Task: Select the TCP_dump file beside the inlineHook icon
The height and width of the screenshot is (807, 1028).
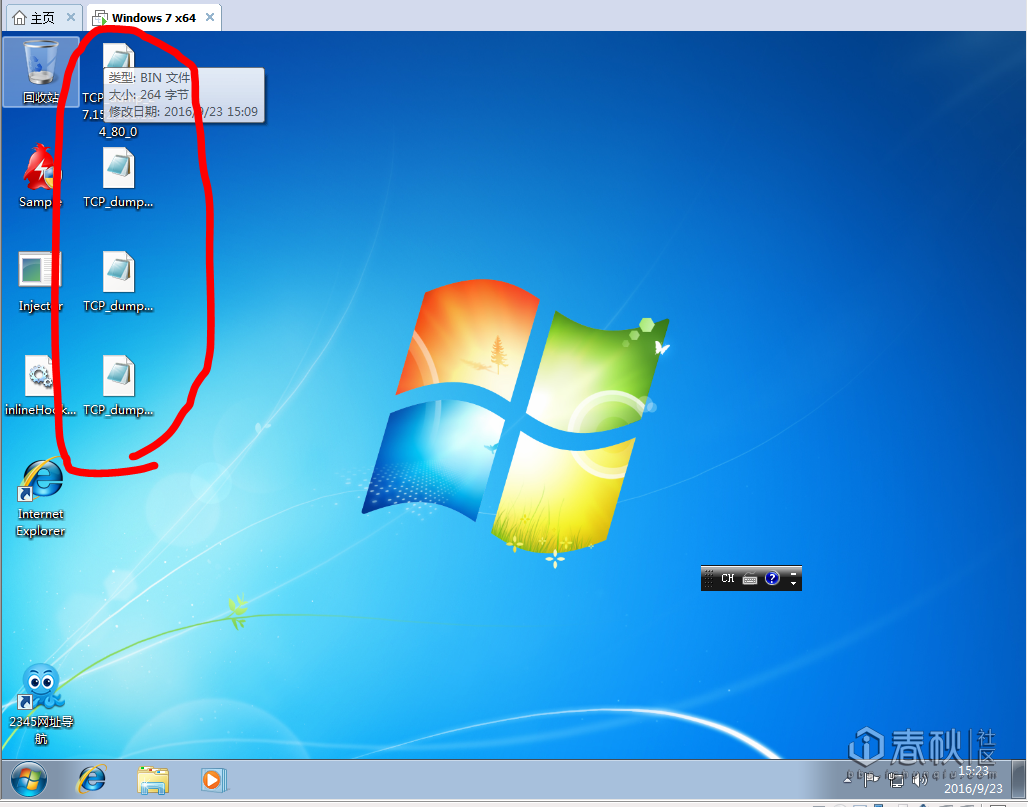Action: [118, 385]
